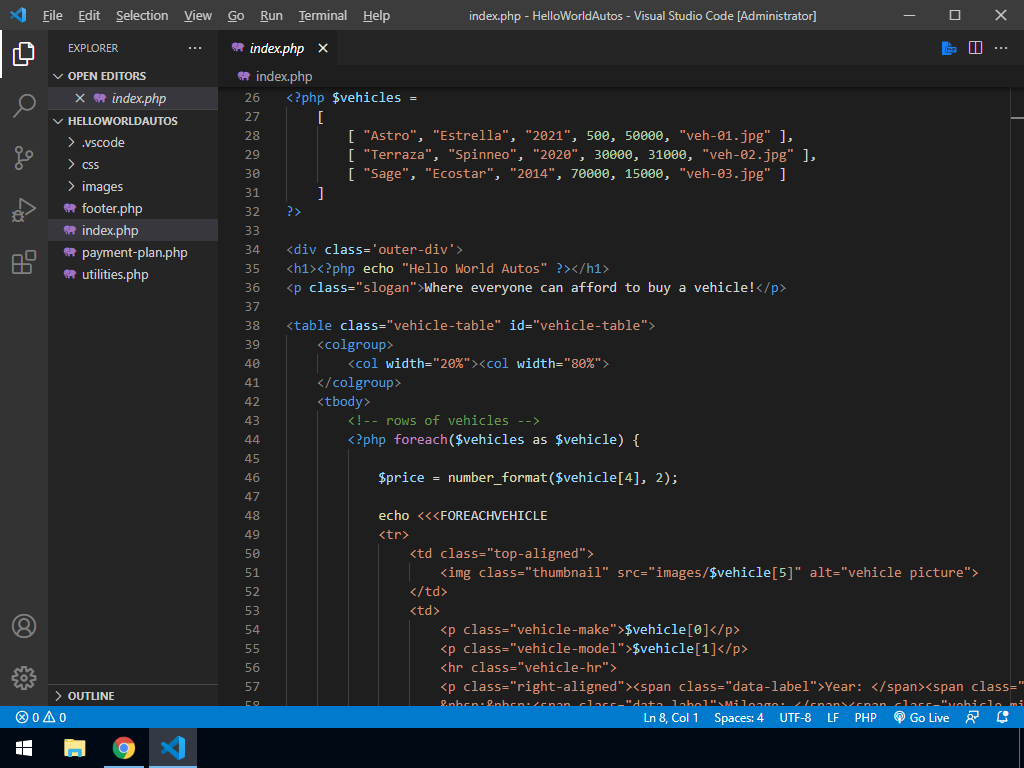Open the Run and Debug view
The width and height of the screenshot is (1024, 768).
click(x=24, y=210)
